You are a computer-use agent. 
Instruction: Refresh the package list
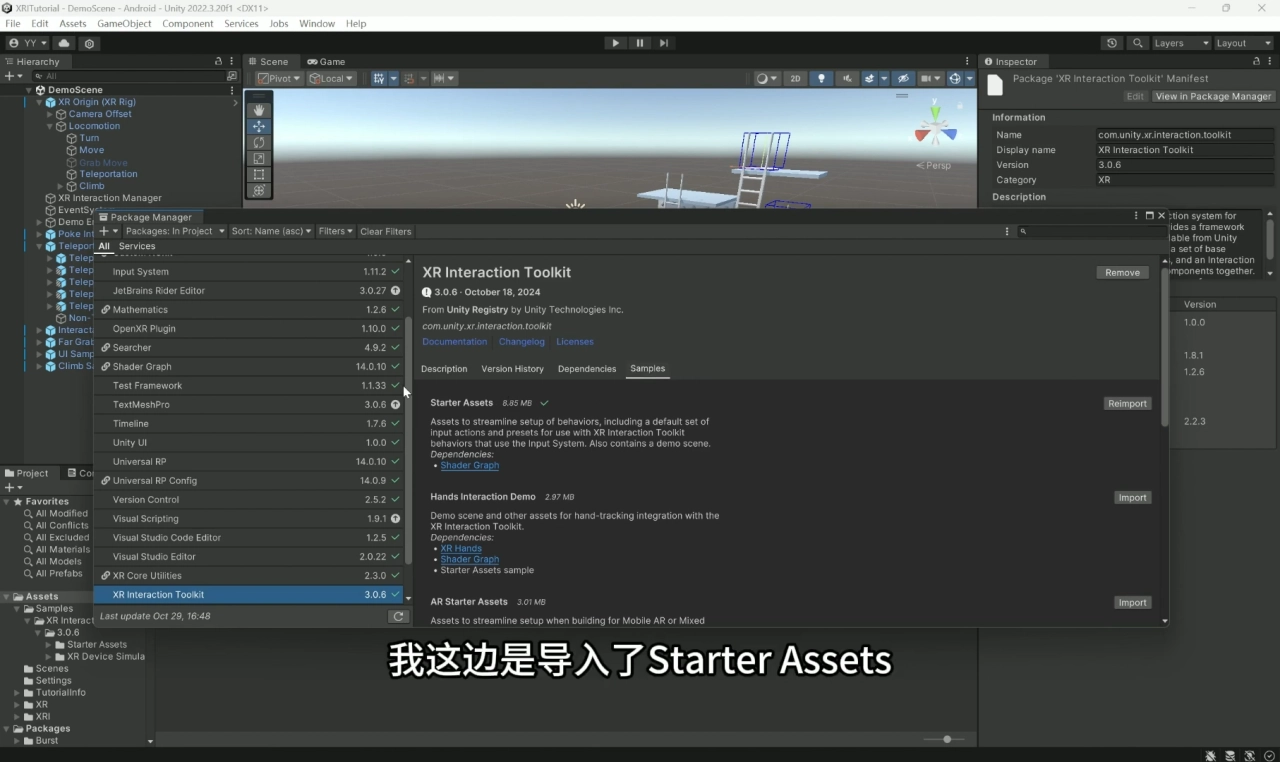point(398,617)
